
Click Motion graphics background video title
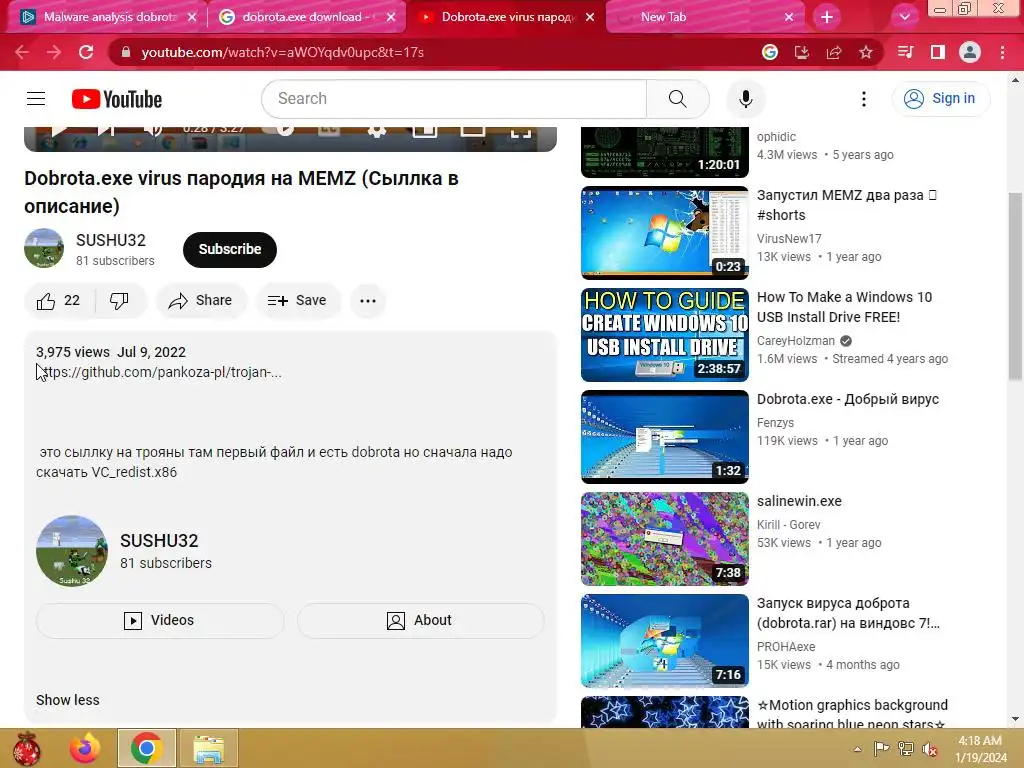(x=852, y=715)
